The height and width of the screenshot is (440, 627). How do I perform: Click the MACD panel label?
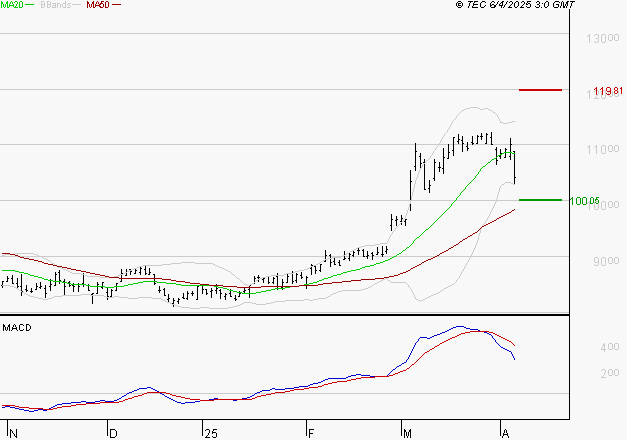(17, 328)
